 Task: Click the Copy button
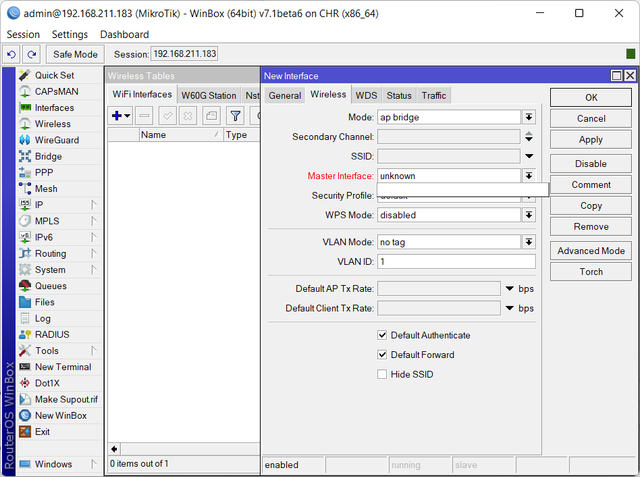(591, 206)
